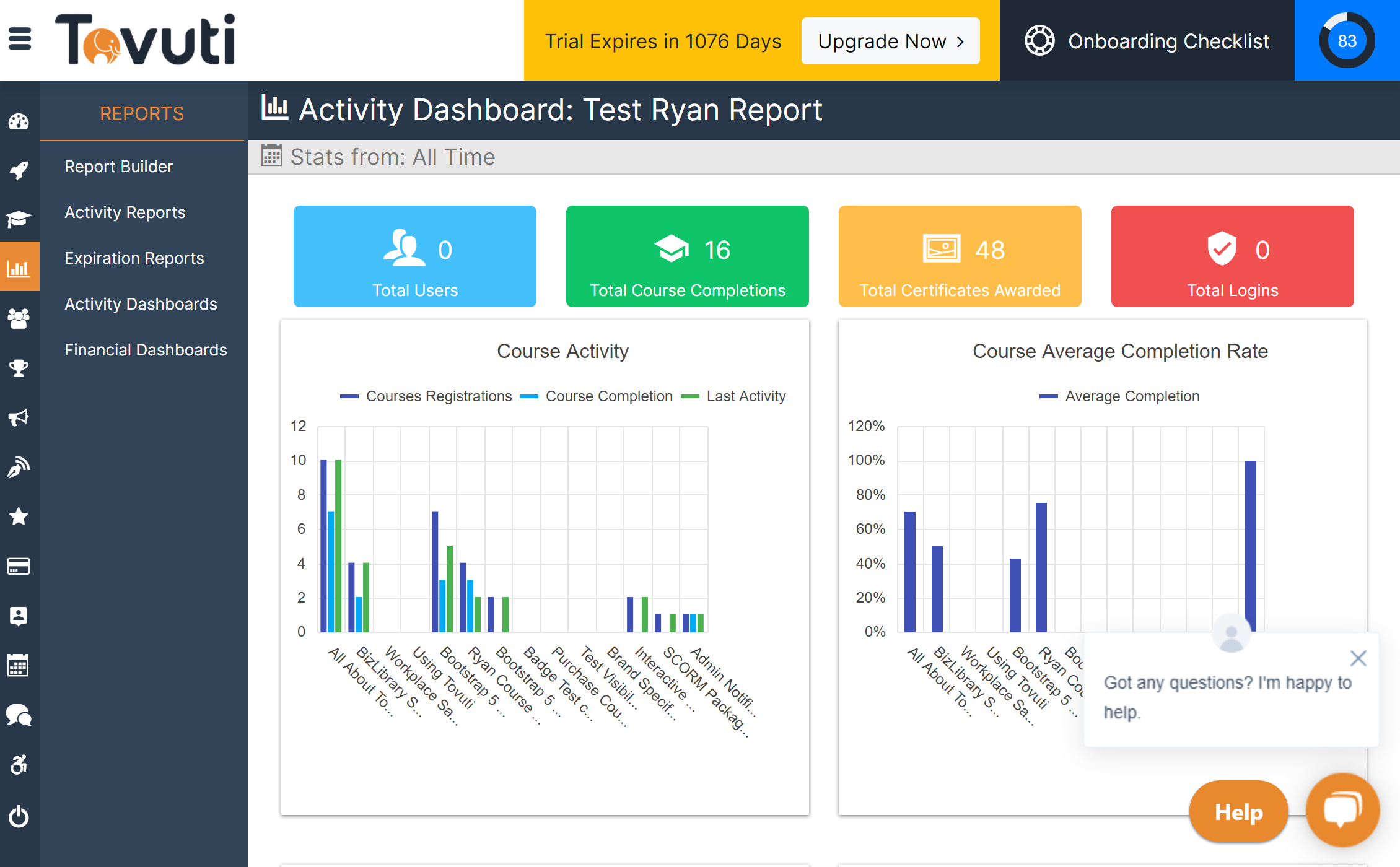Expand the Onboarding Checklist
The image size is (1400, 867).
tap(1147, 41)
